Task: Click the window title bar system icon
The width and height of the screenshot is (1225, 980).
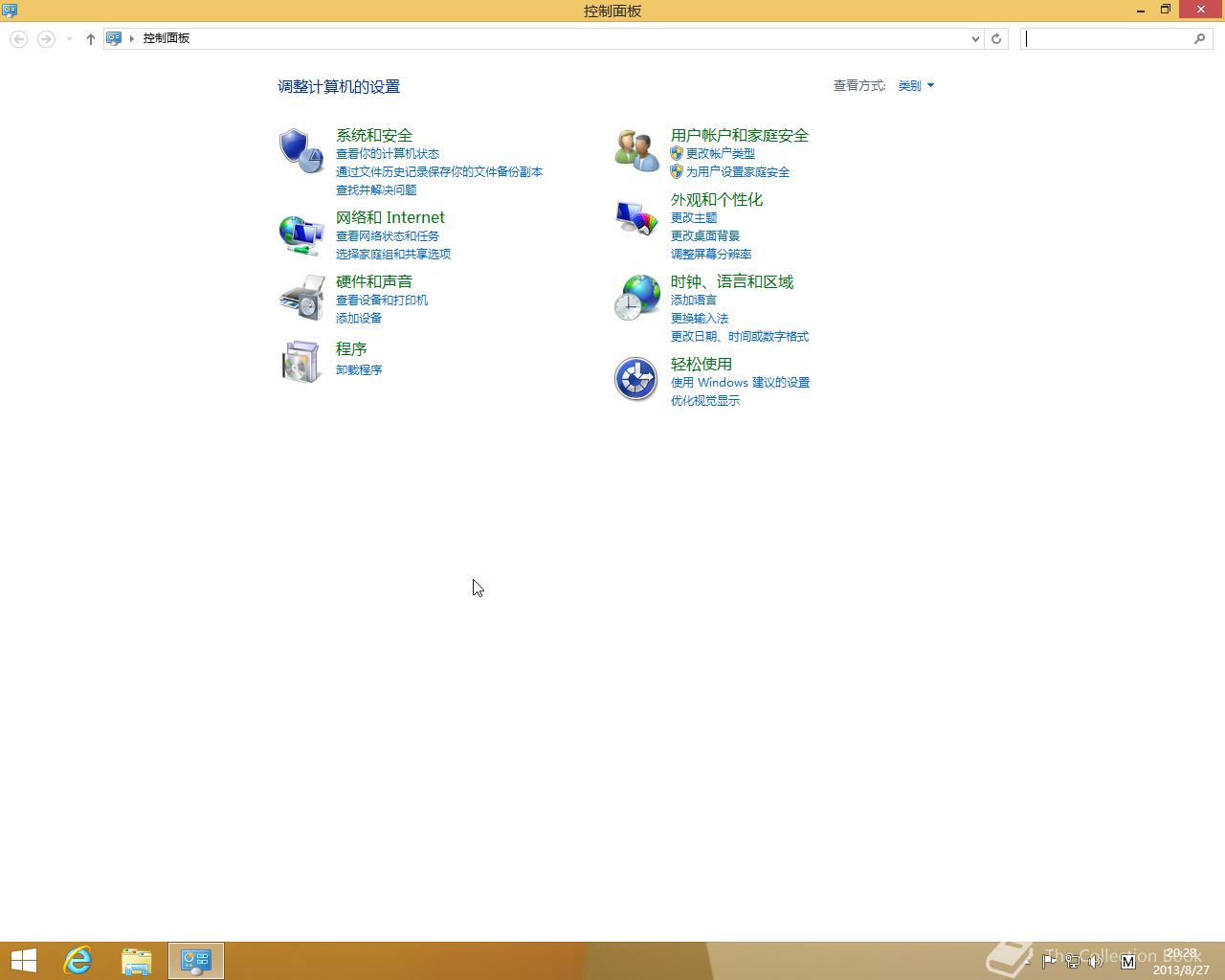Action: pos(10,11)
